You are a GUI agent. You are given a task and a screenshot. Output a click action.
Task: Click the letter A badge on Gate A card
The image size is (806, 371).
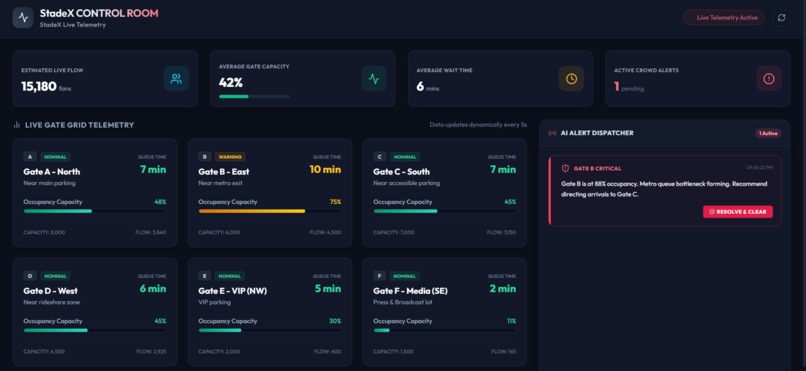29,157
